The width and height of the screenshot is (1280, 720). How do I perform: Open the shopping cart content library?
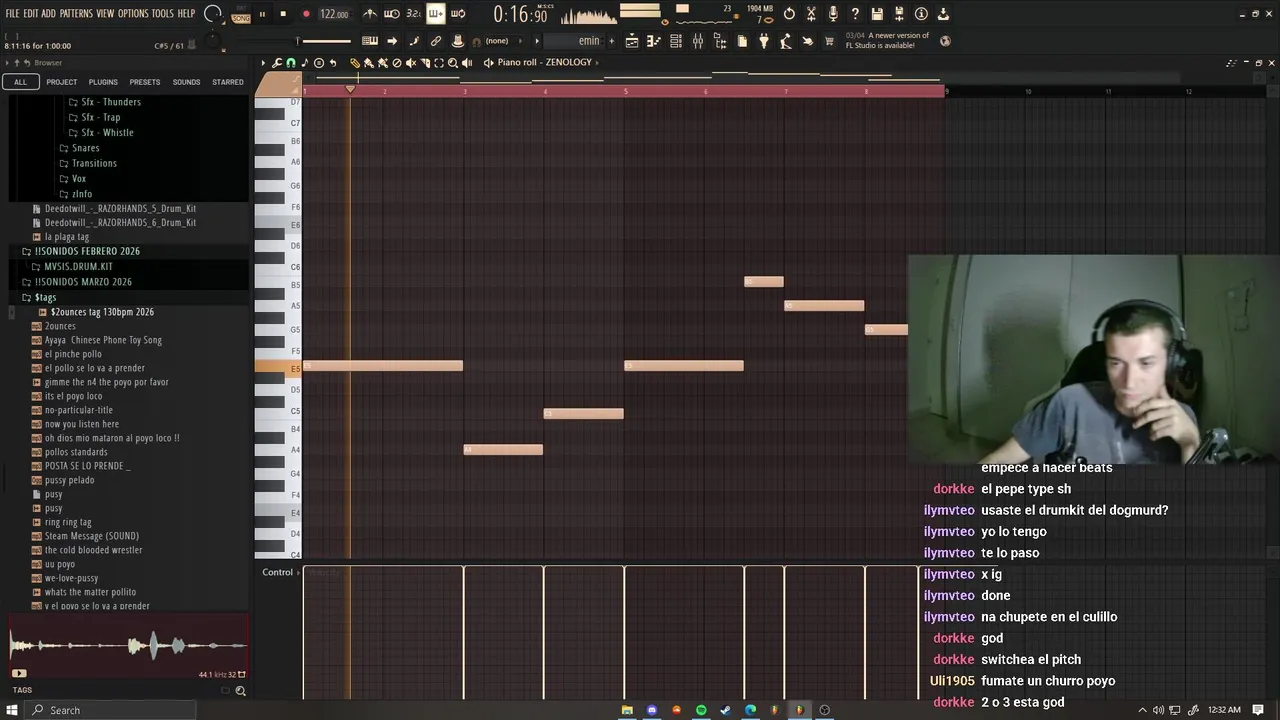pos(829,41)
